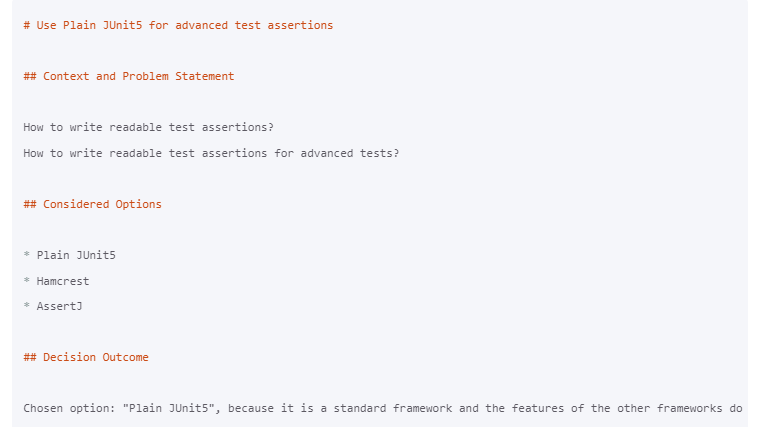Click the "AssertJ" bullet list item
This screenshot has height=427, width=768.
coord(59,306)
